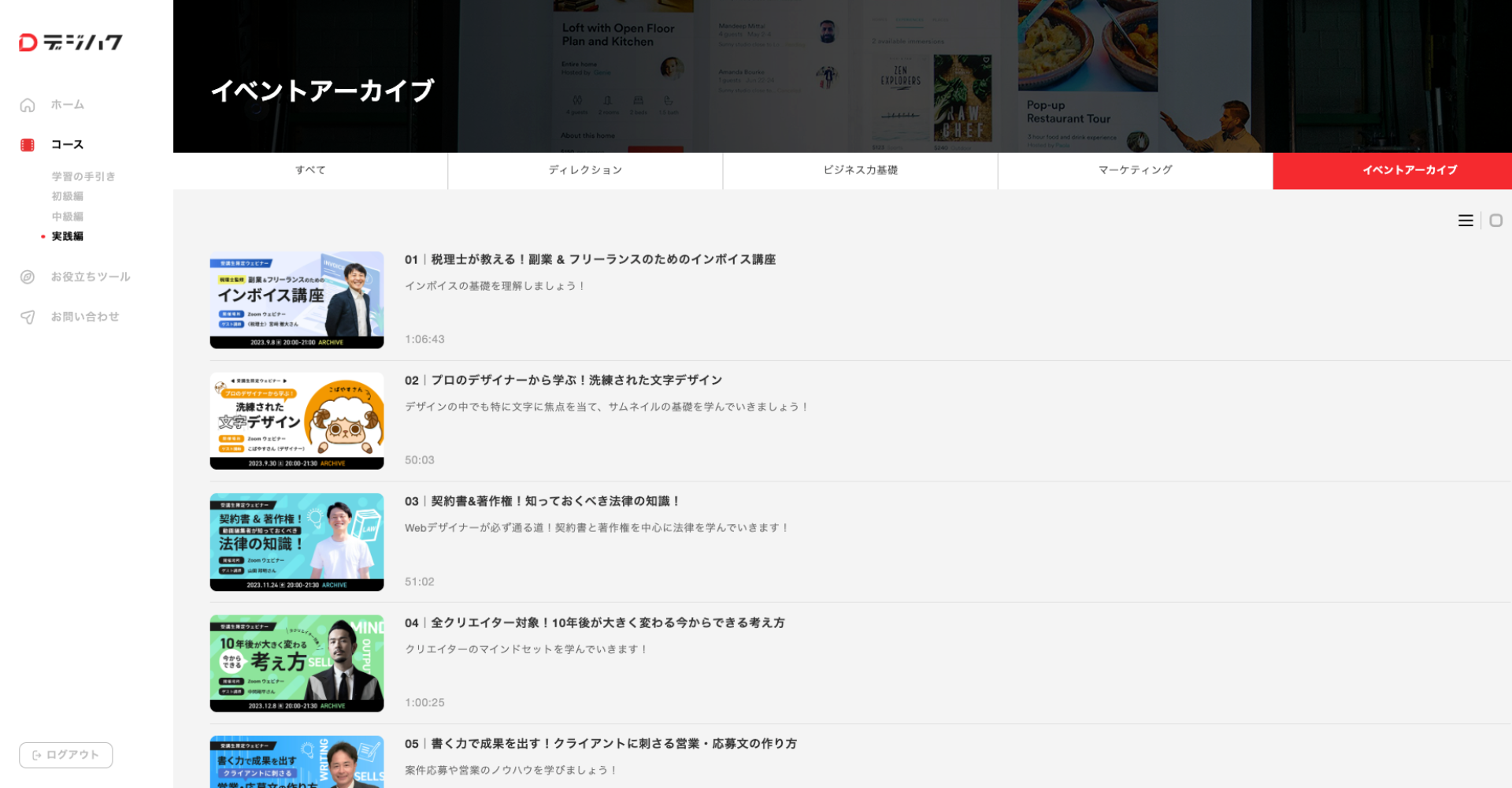Click the red コース icon
The width and height of the screenshot is (1512, 788).
pyautogui.click(x=28, y=145)
